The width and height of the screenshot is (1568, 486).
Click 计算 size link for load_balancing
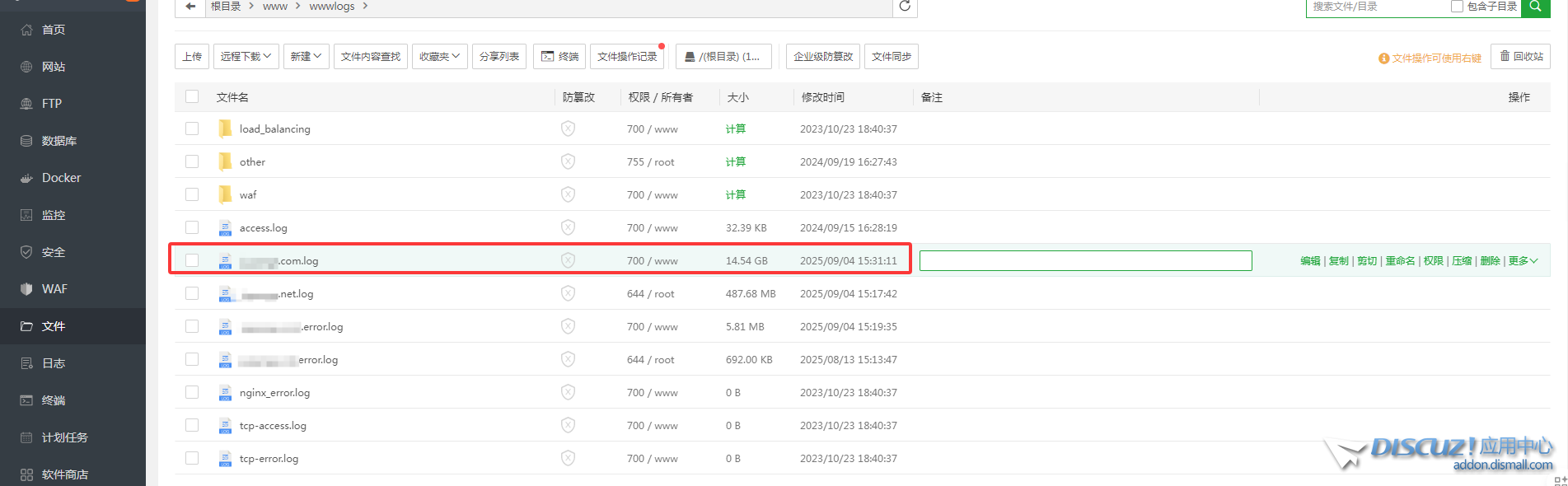[736, 129]
